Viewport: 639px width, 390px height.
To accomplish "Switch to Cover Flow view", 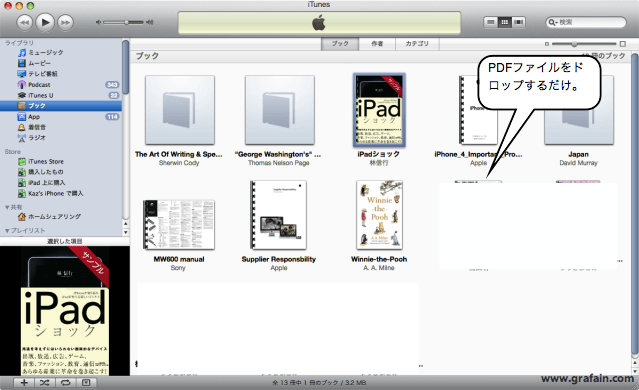I will point(518,22).
